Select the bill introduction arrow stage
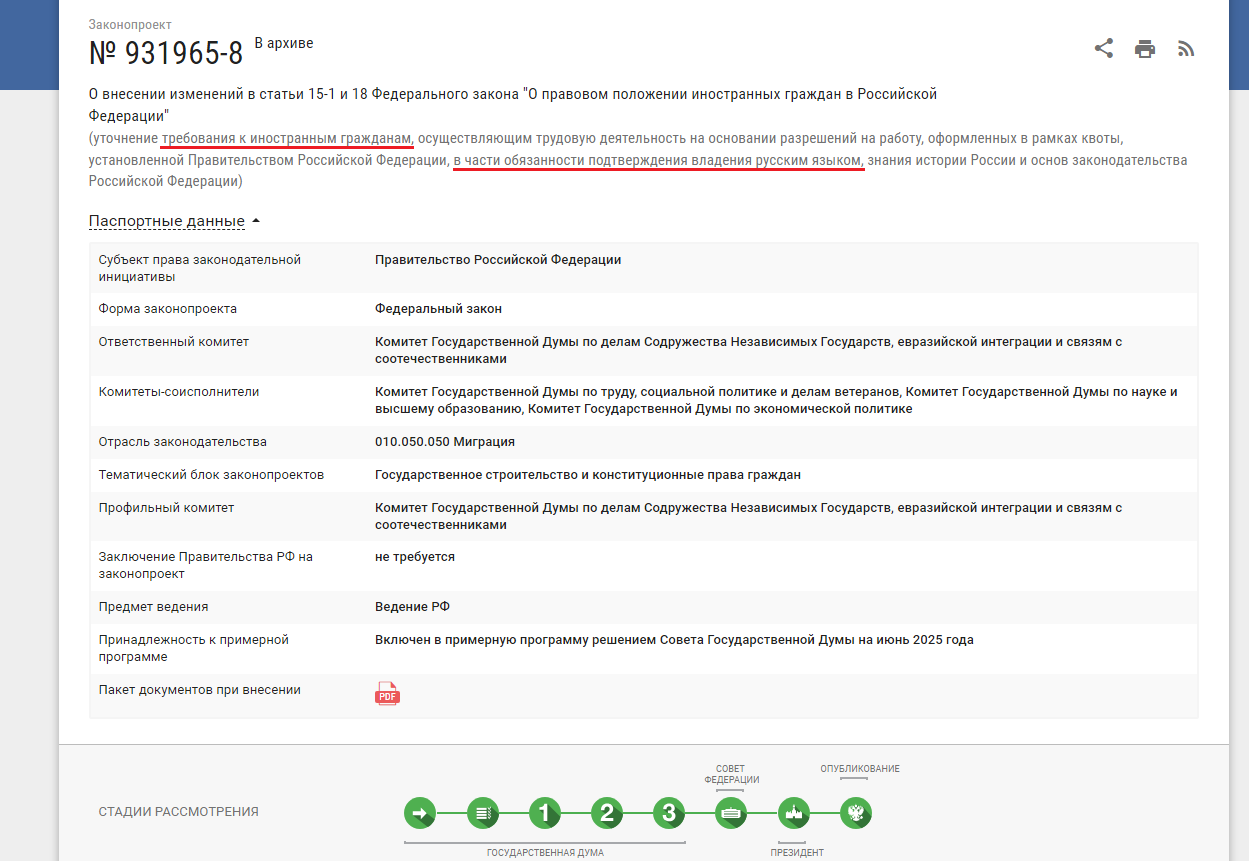The height and width of the screenshot is (861, 1249). point(420,813)
